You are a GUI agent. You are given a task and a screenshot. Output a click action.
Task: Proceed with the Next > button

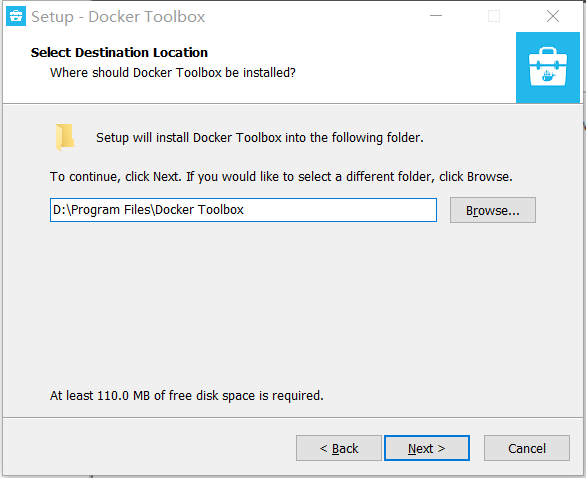[x=427, y=448]
